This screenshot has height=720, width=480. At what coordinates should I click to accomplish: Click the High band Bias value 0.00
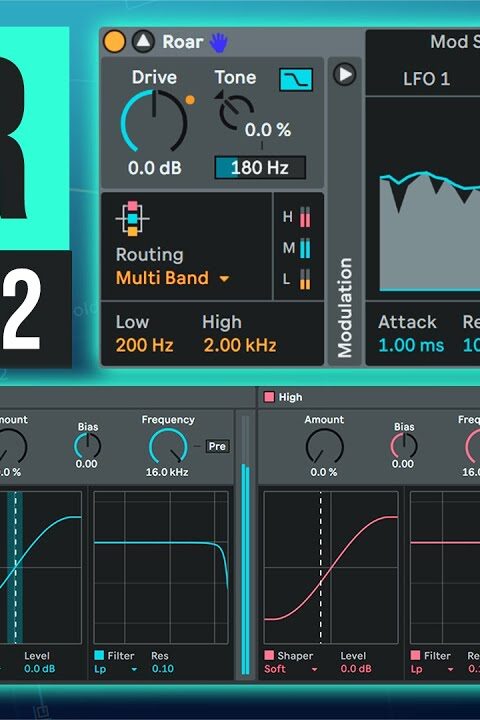(x=403, y=464)
